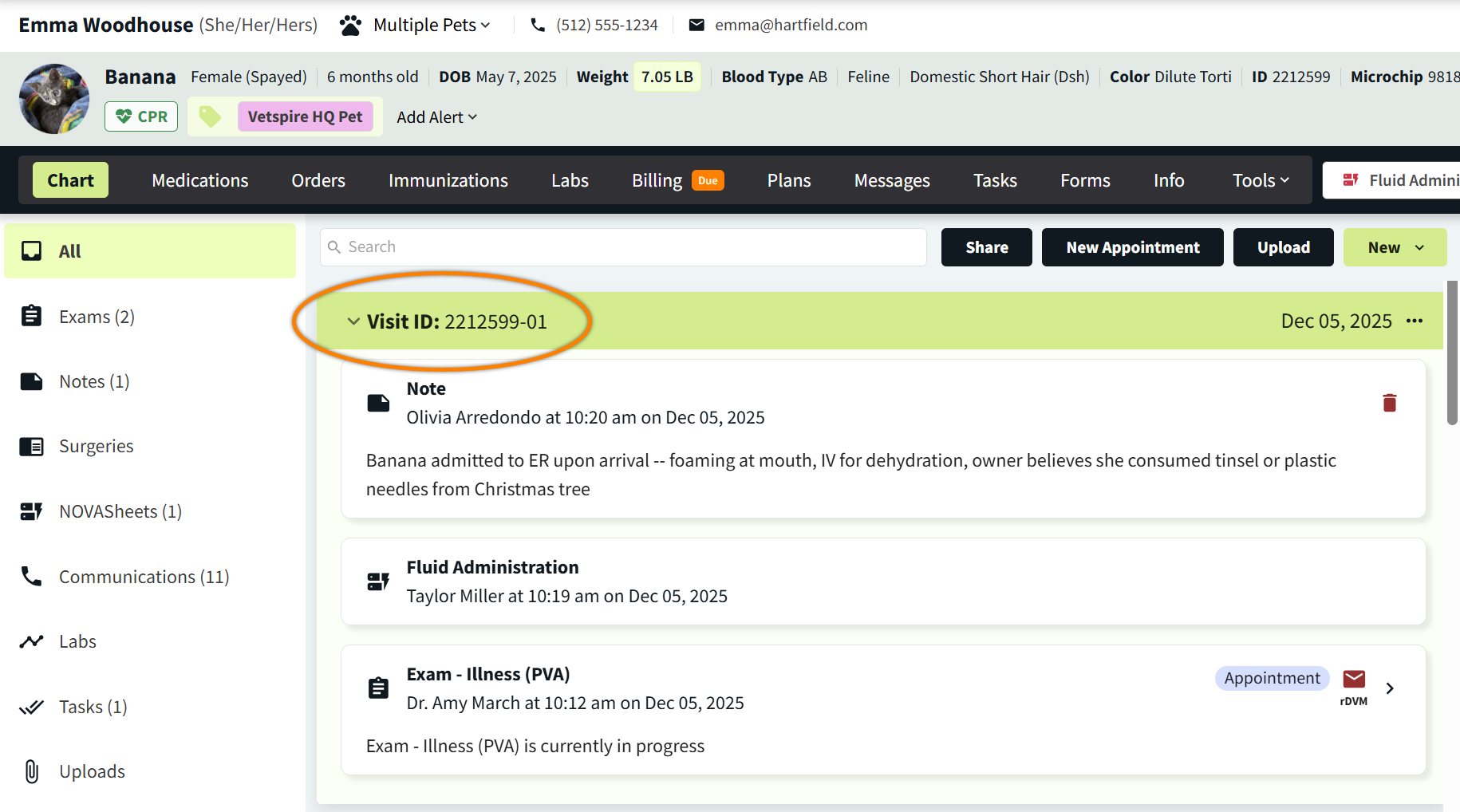Click the Fluid Administration shortcut button
The image size is (1460, 812).
point(1391,180)
